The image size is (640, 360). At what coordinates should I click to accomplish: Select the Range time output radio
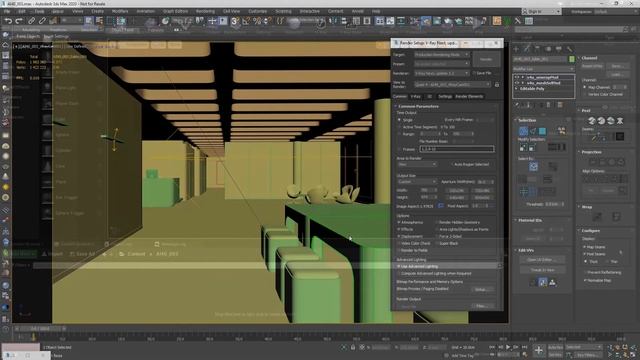click(x=399, y=134)
